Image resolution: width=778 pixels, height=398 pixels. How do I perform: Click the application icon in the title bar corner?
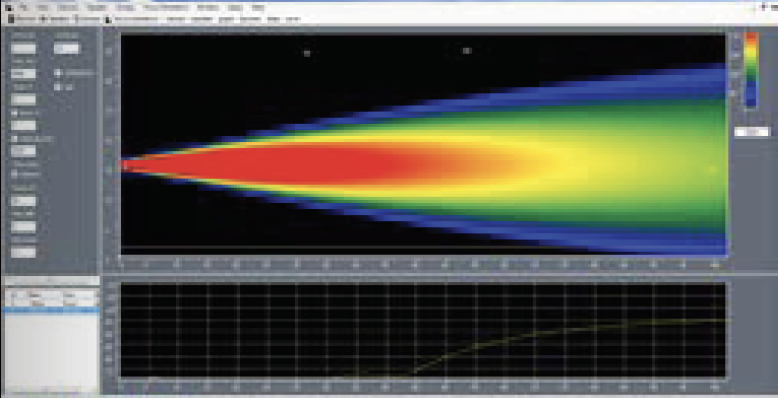[x=8, y=7]
